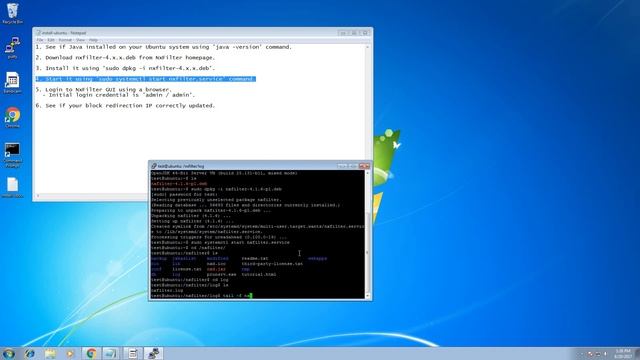
Task: Launch Windows Media Player from taskbar
Action: click(x=70, y=353)
